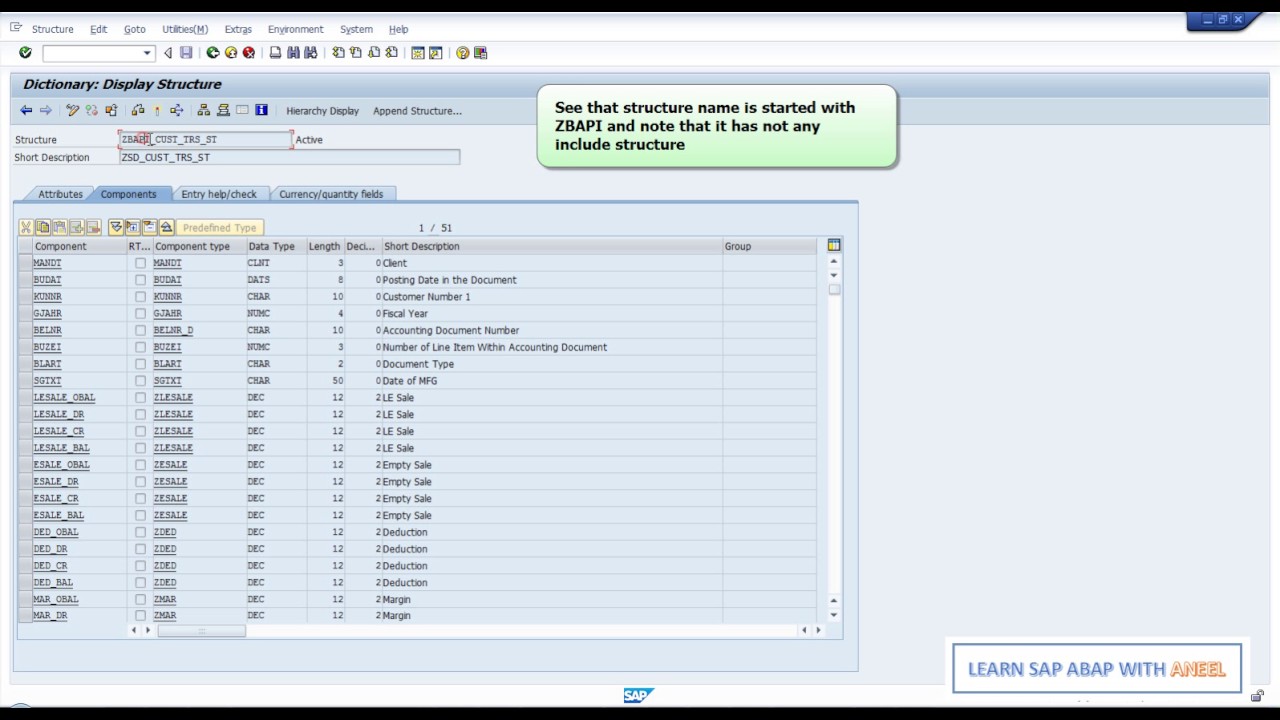Open component type ZLESALE for LESALE_OBAL
This screenshot has height=720, width=1280.
click(x=173, y=398)
